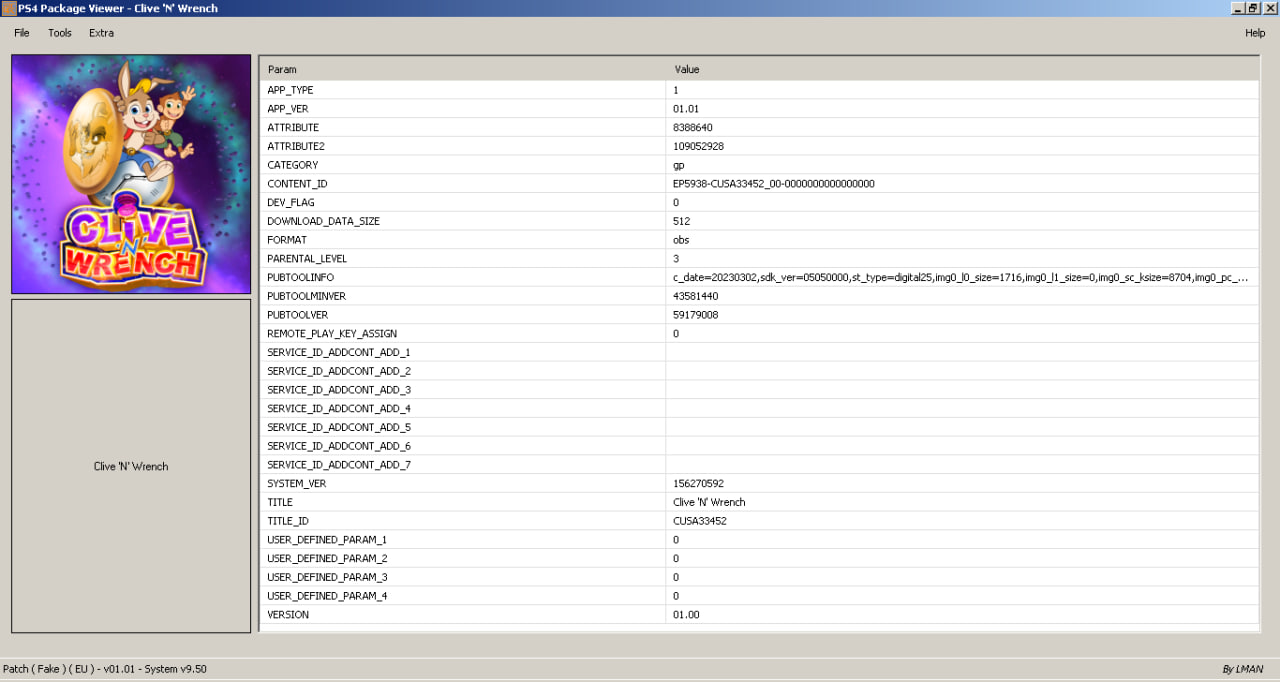Open the Tools menu
Viewport: 1280px width, 682px height.
pos(60,33)
